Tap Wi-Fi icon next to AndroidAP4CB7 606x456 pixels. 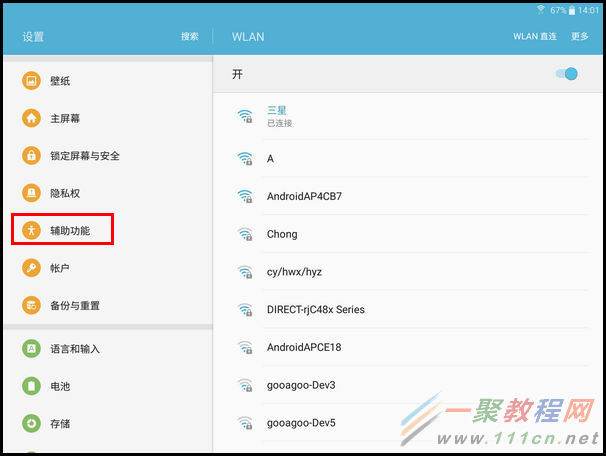pyautogui.click(x=245, y=196)
